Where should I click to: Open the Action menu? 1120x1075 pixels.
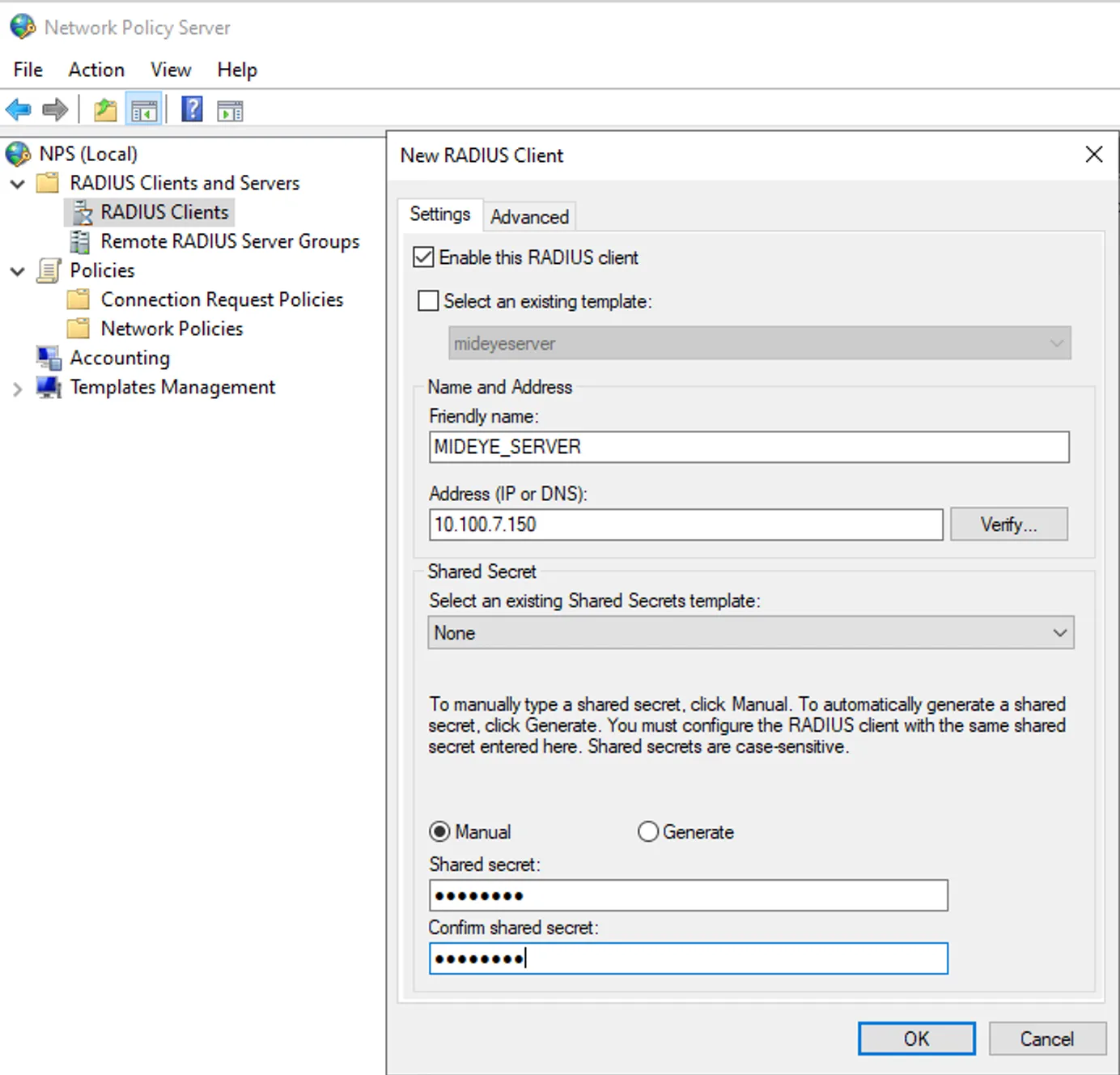point(95,70)
